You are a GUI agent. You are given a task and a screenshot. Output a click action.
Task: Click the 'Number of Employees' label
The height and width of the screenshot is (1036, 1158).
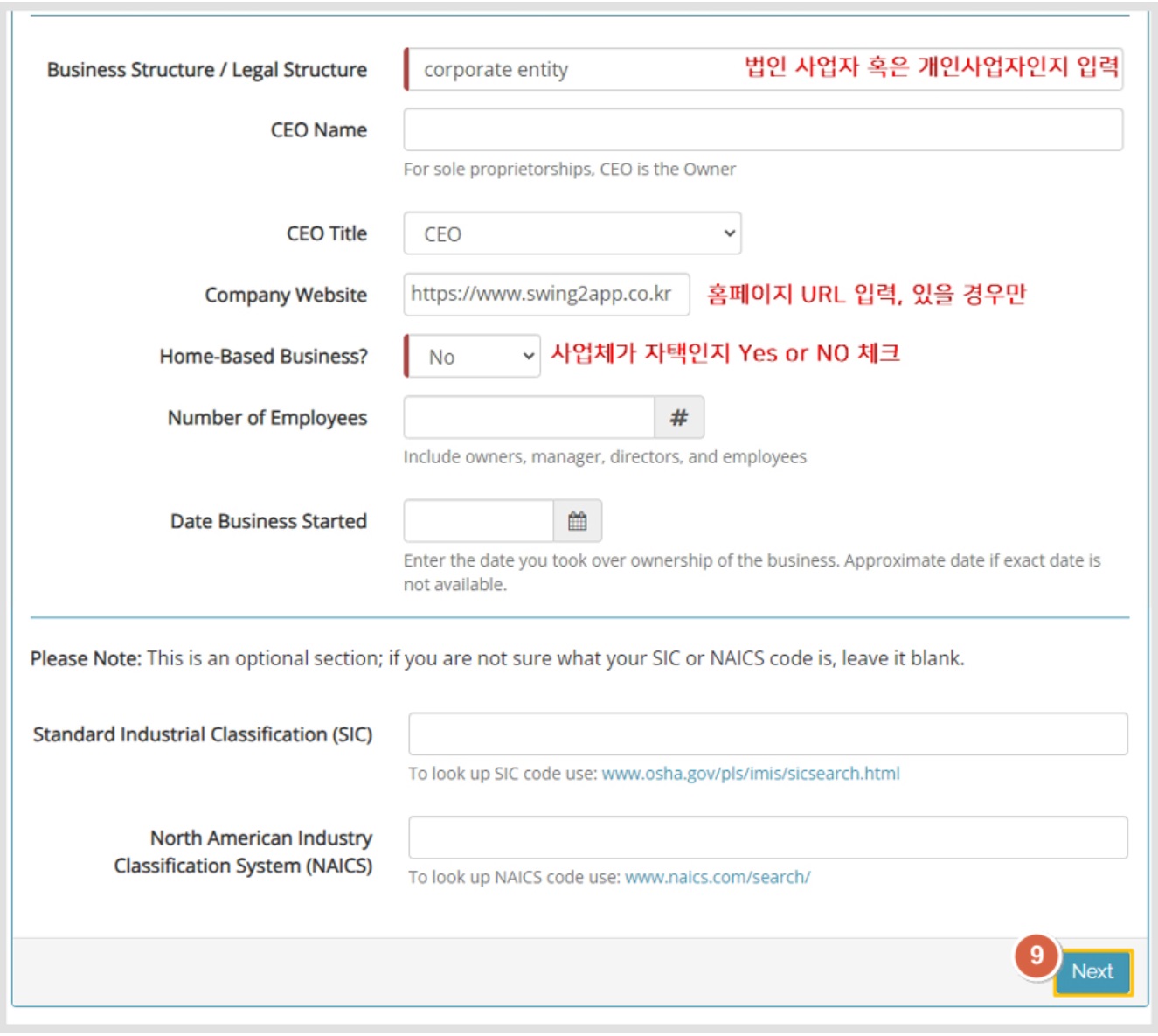[267, 418]
